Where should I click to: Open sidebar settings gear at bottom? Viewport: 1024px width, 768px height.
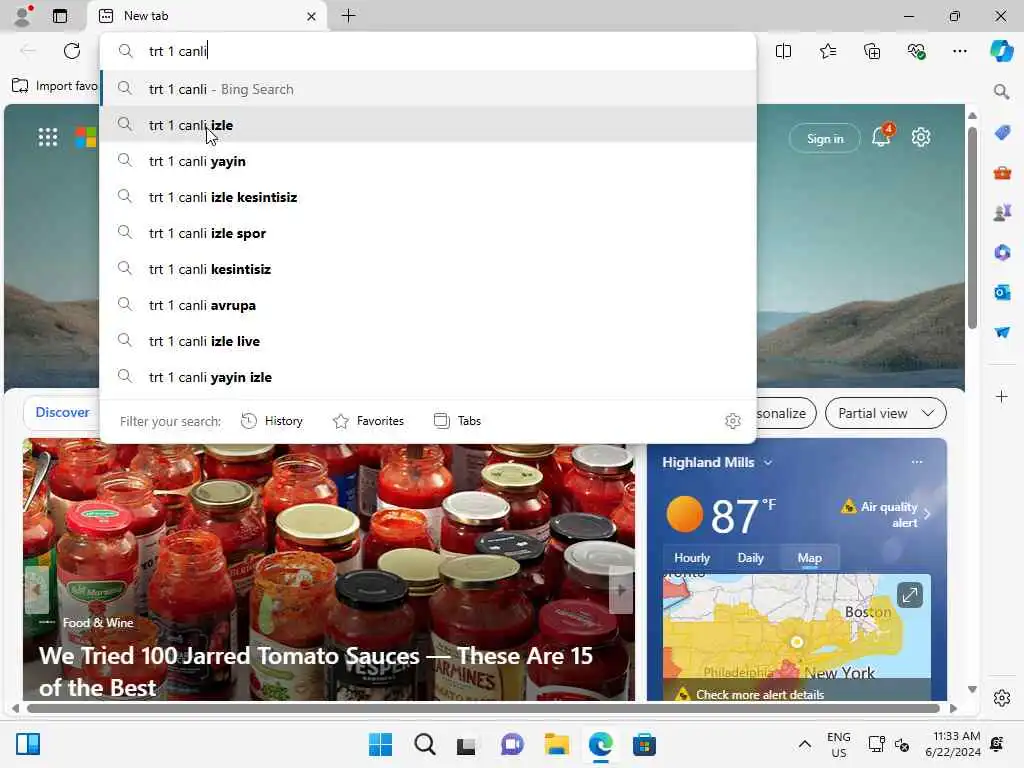(x=1002, y=698)
